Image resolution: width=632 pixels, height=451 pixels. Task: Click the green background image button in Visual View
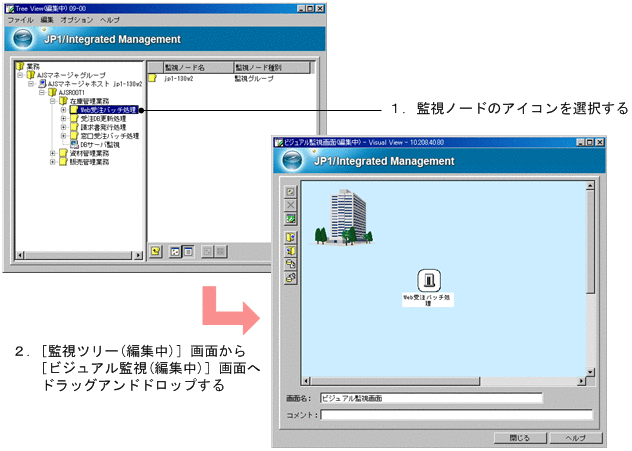[x=291, y=219]
